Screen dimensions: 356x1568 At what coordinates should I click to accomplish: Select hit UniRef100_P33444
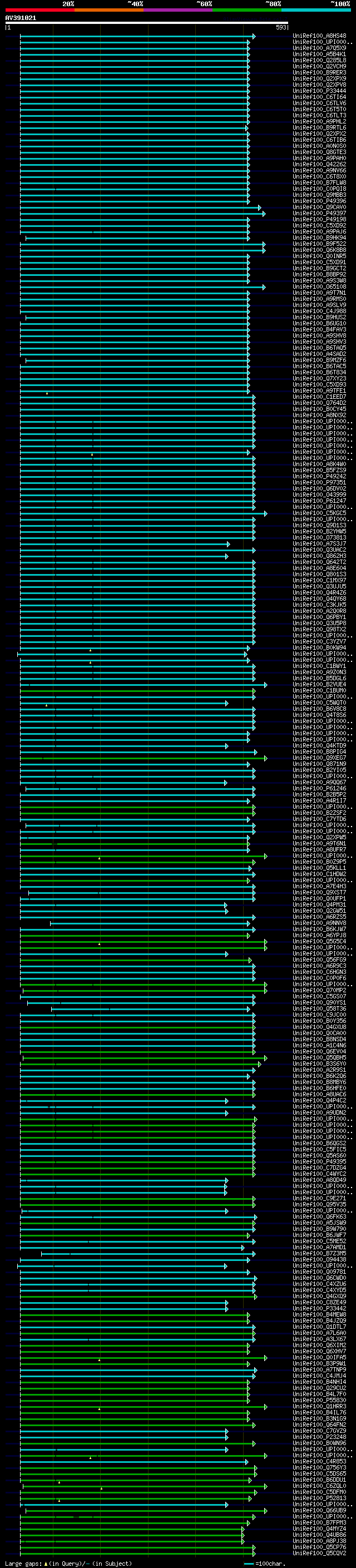pos(319,91)
